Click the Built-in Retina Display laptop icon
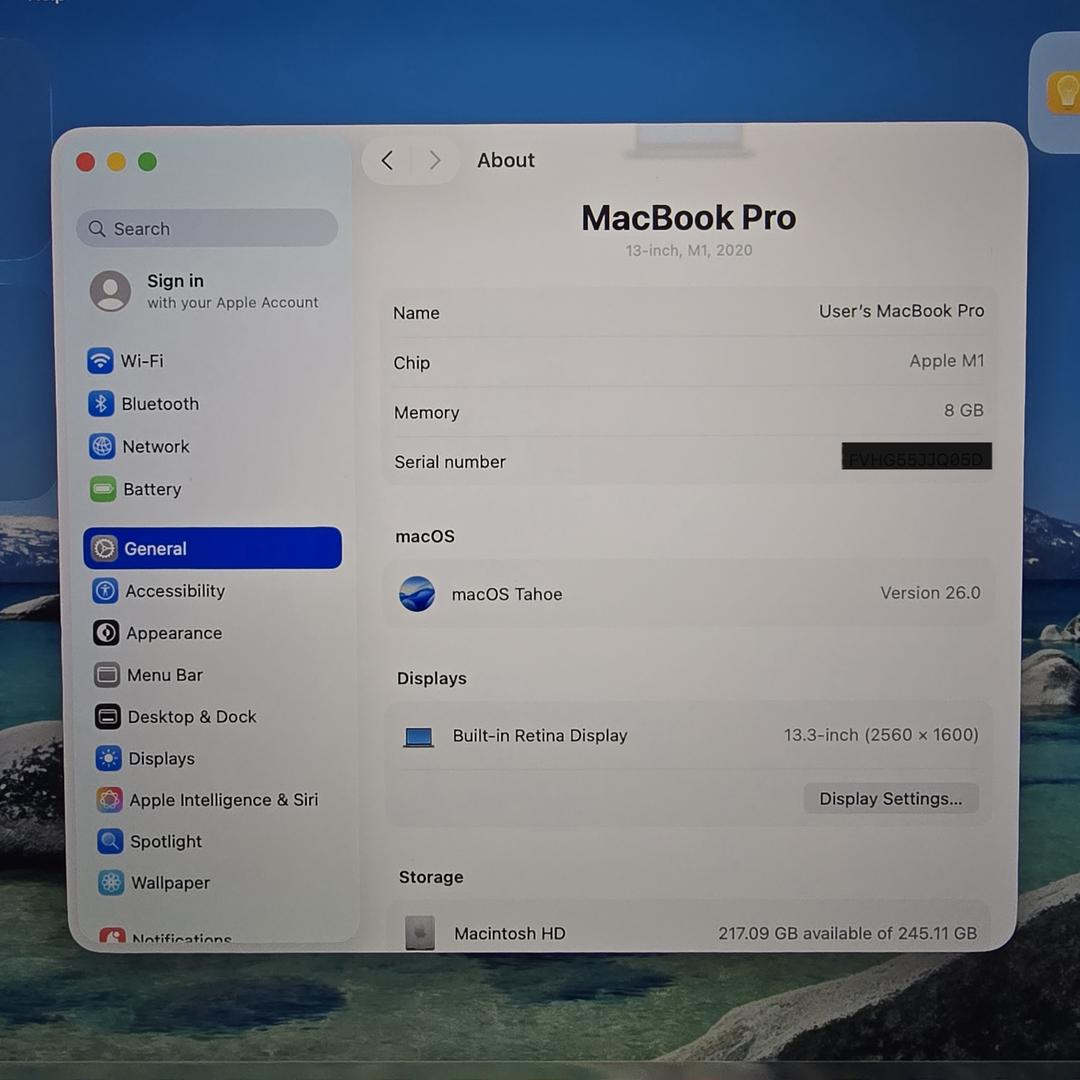 (x=418, y=737)
